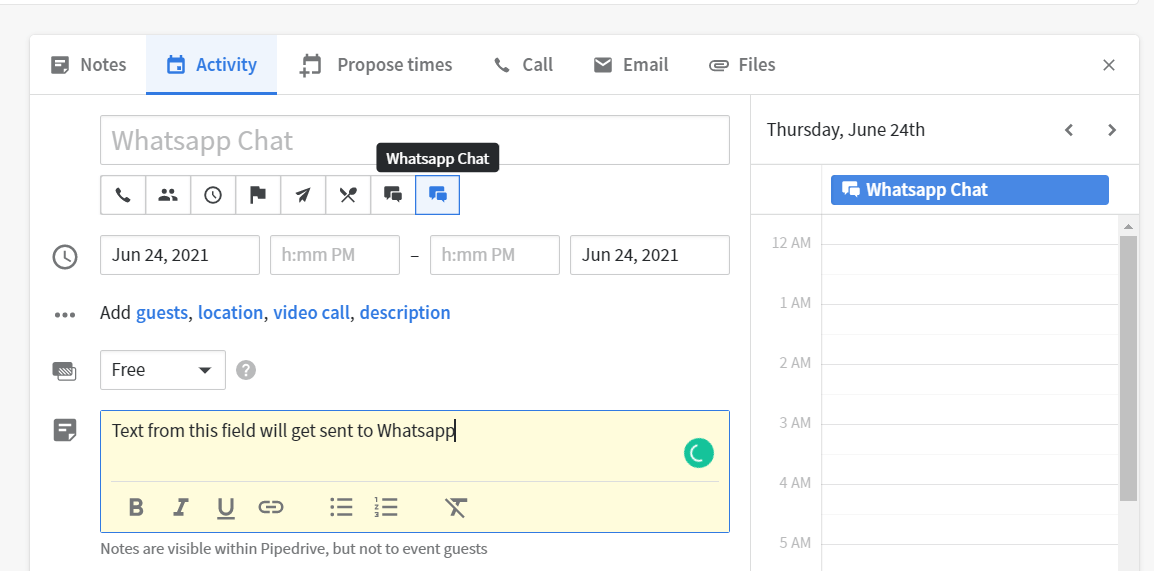This screenshot has width=1154, height=571.
Task: Add a location link
Action: [230, 313]
